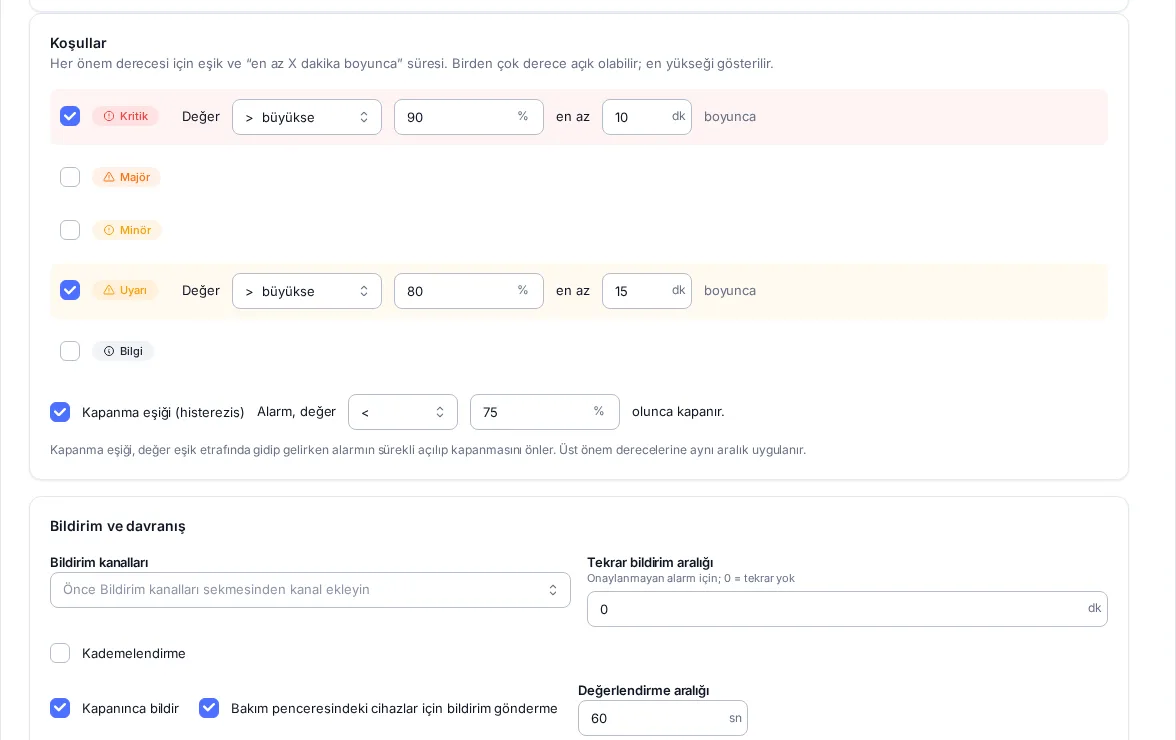Enable the Majör severity checkbox
1176x740 pixels.
[x=70, y=177]
